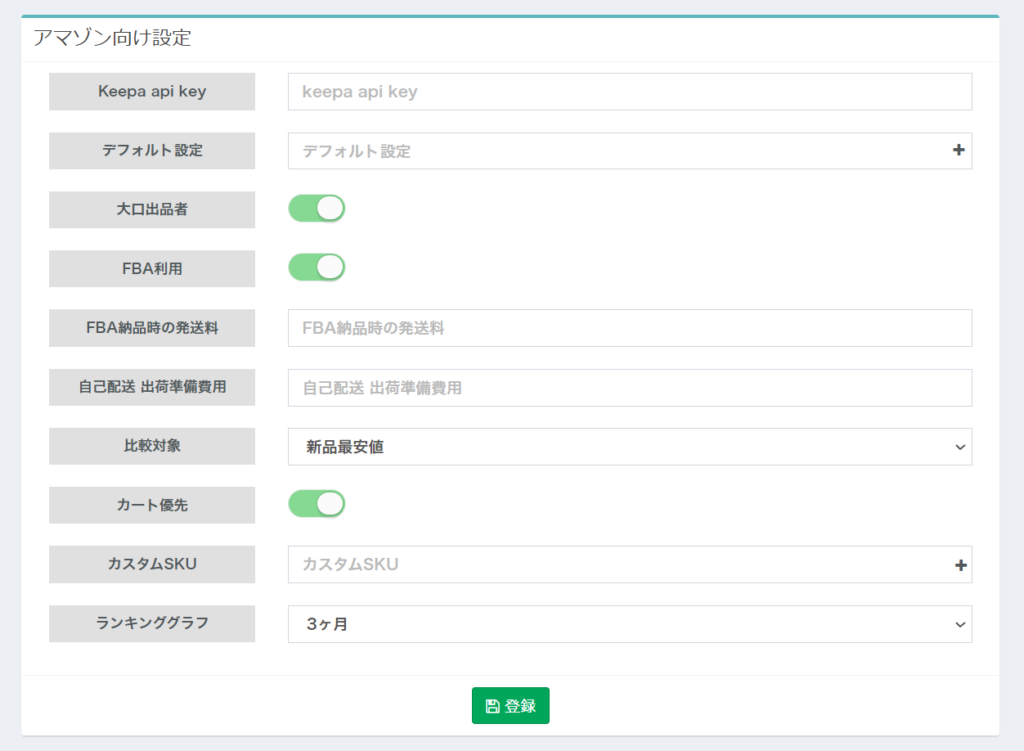Expand the ランキンググラフ dropdown showing 3ヶ月

629,624
